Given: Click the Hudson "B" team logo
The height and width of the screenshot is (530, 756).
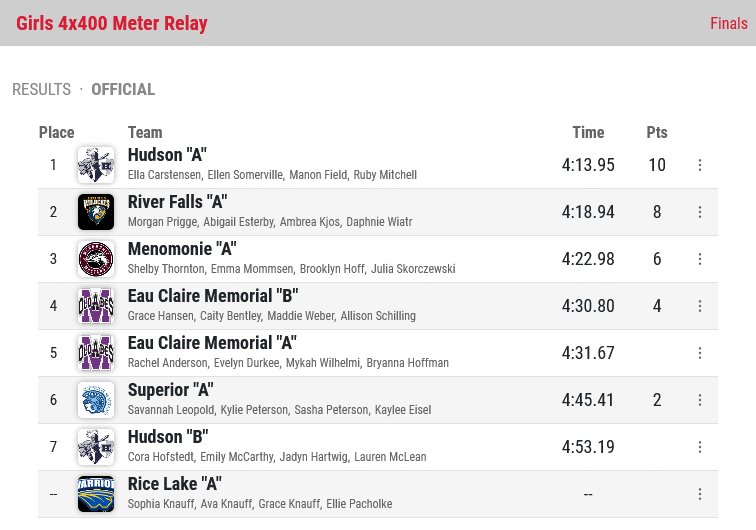Looking at the screenshot, I should pos(96,447).
